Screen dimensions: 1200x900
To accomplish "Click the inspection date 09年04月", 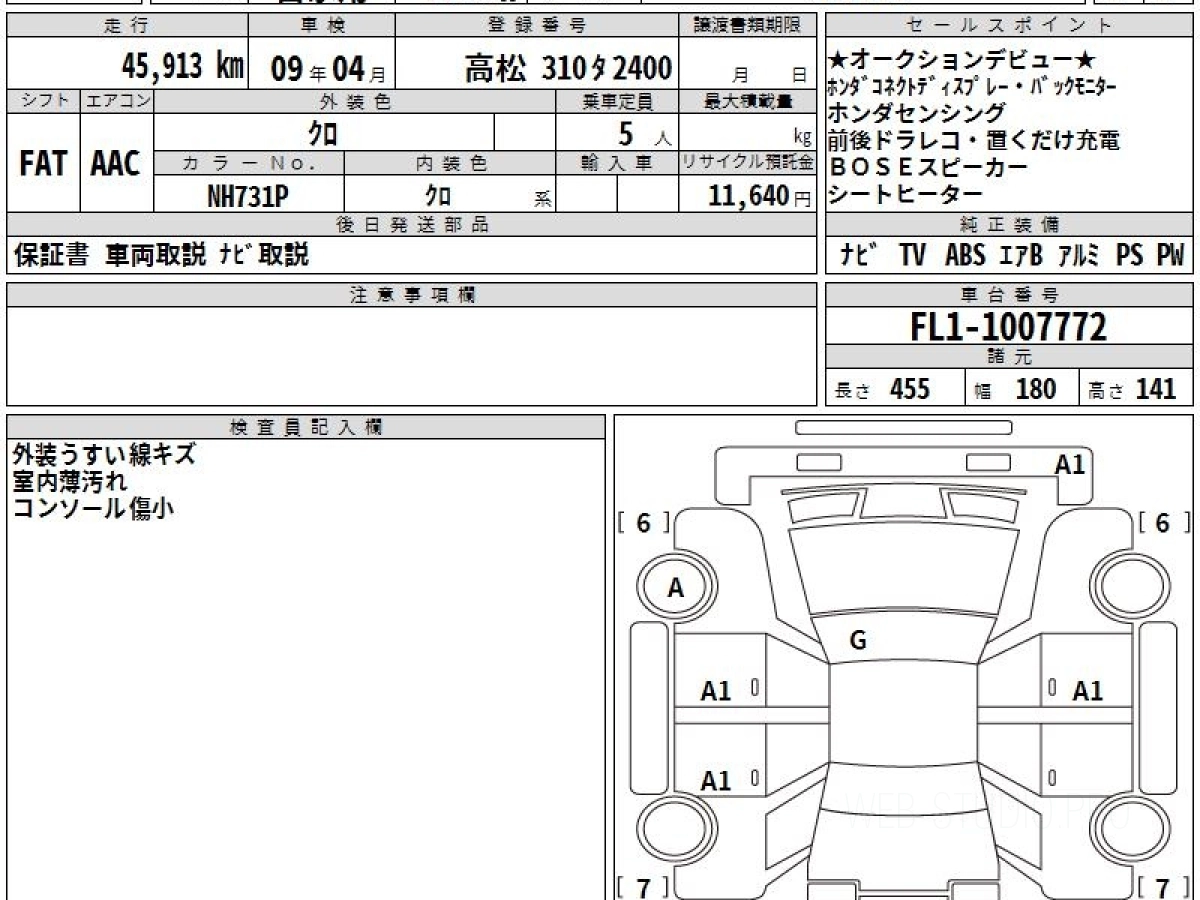I will click(x=329, y=69).
